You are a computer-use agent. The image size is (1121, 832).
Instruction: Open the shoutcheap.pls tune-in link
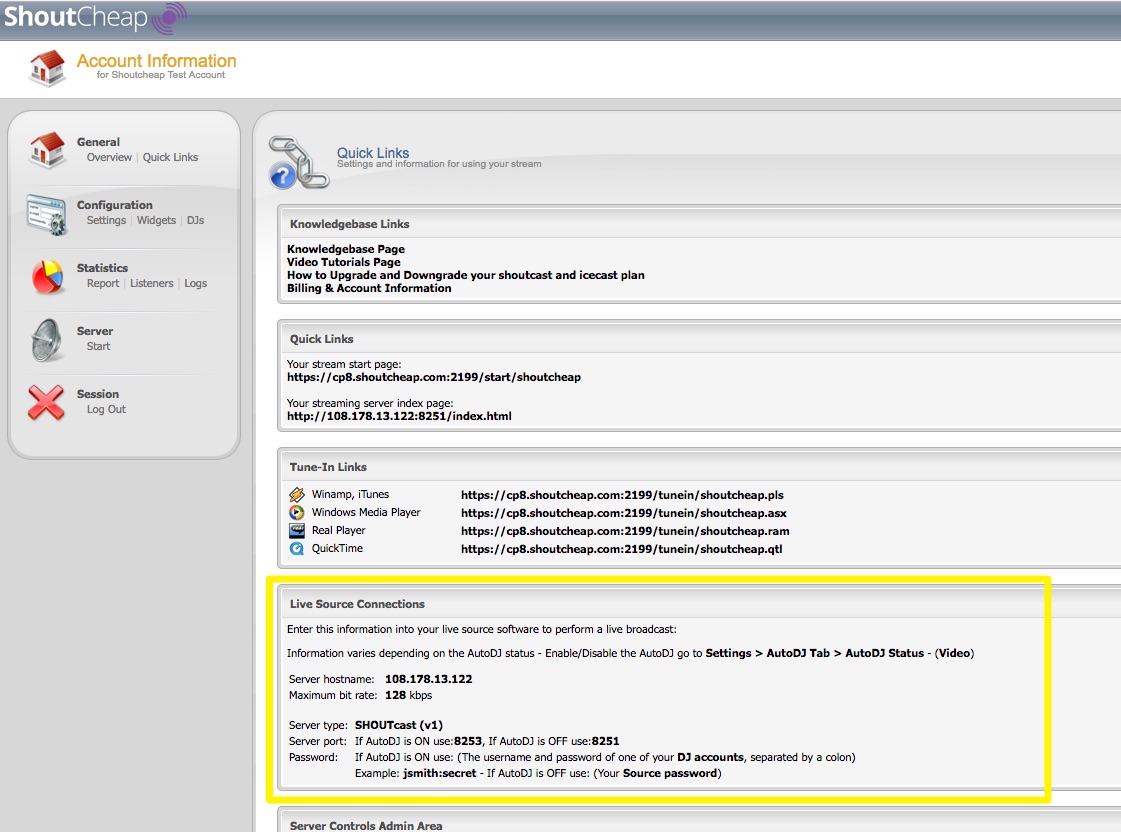pyautogui.click(x=622, y=495)
